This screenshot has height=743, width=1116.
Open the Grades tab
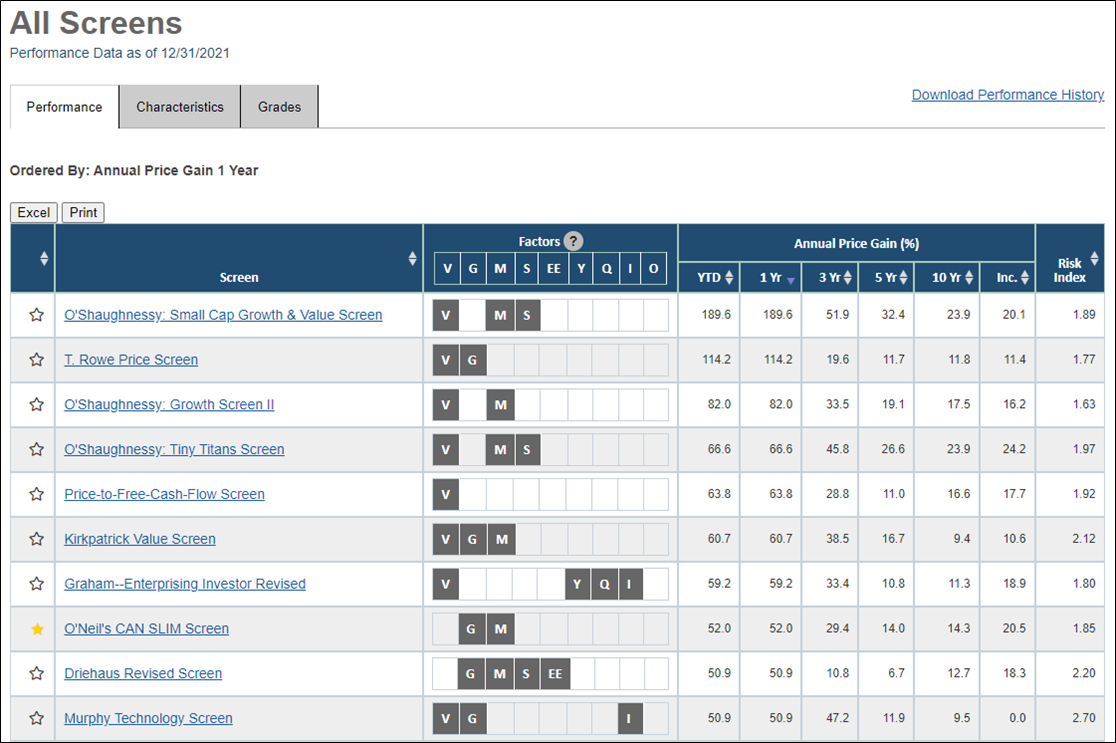[x=279, y=107]
